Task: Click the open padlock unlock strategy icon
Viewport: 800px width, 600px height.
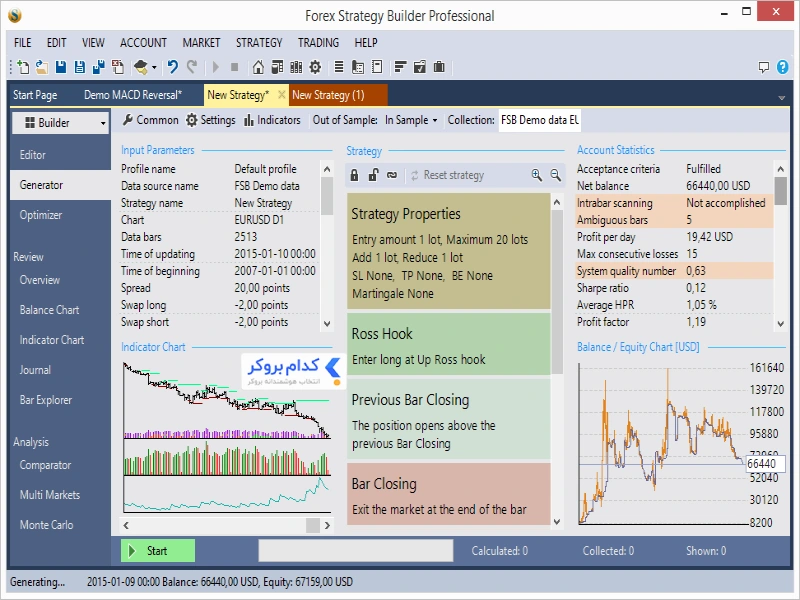Action: click(x=373, y=175)
